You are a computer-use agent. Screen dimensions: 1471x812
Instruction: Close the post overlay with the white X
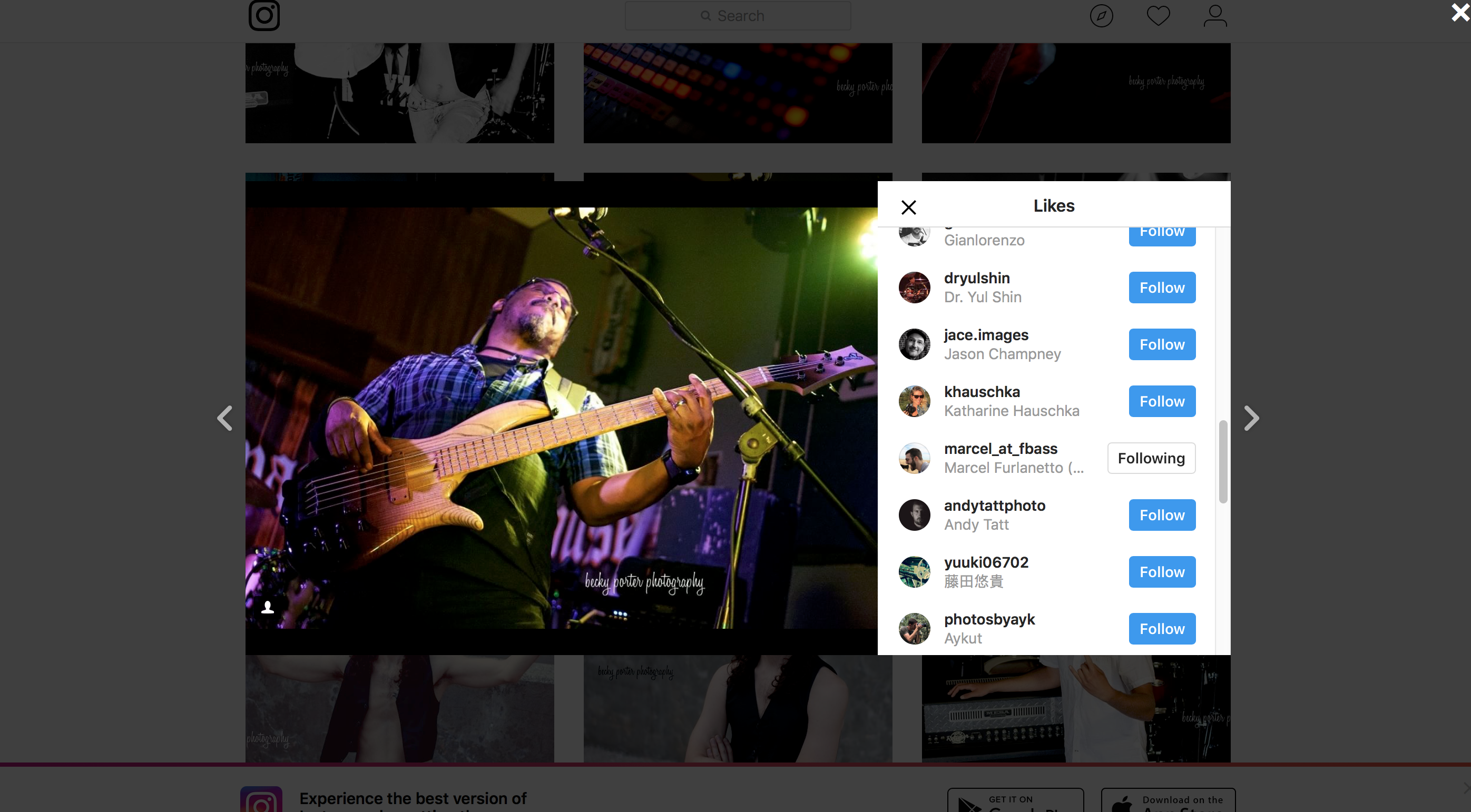coord(1460,13)
